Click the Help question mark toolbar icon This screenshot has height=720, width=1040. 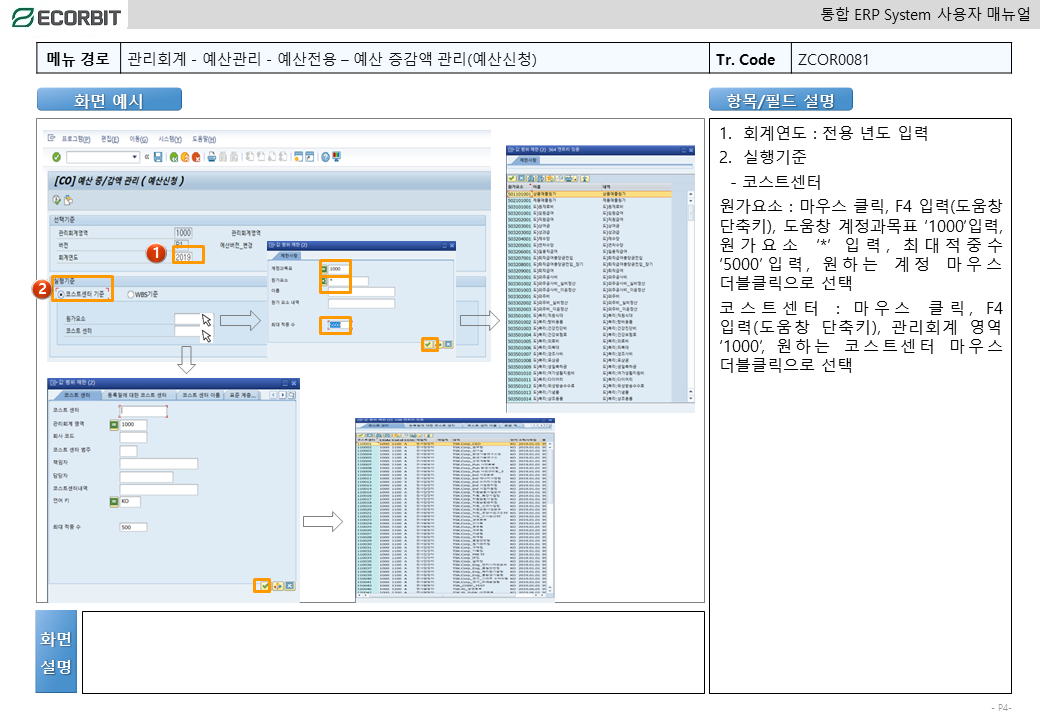click(x=324, y=157)
